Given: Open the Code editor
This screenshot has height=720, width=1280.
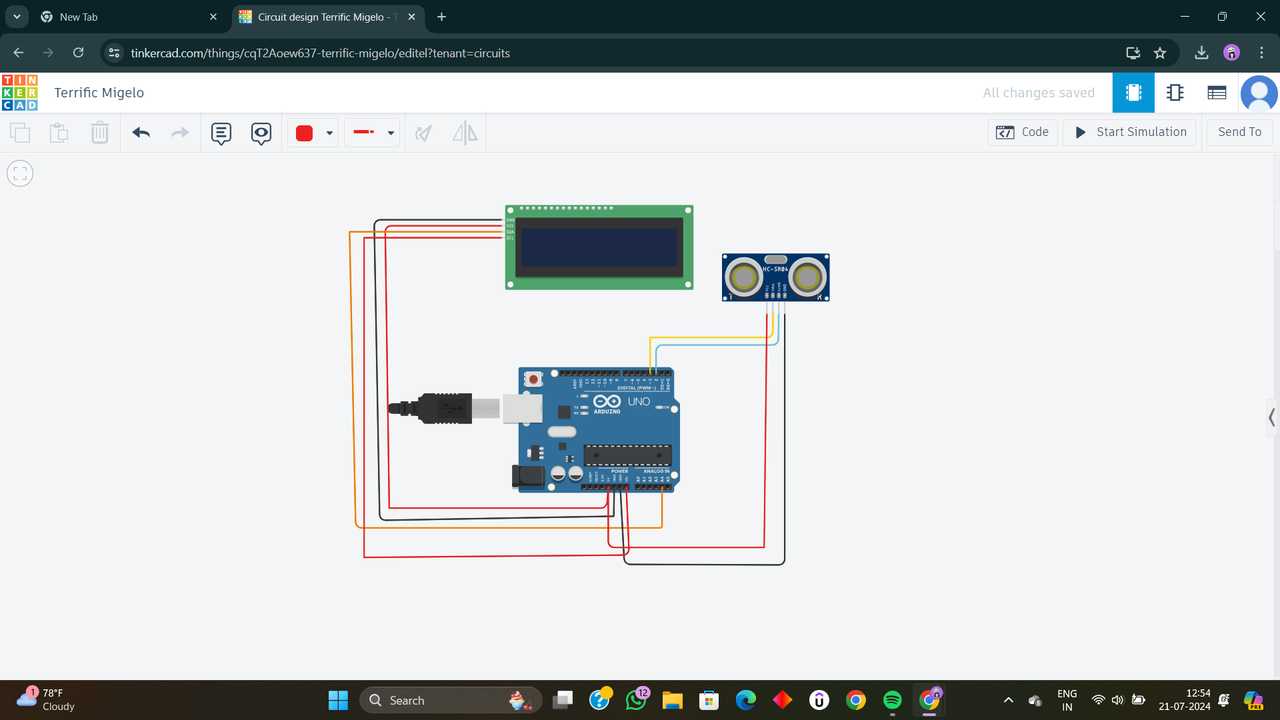Looking at the screenshot, I should point(1023,132).
